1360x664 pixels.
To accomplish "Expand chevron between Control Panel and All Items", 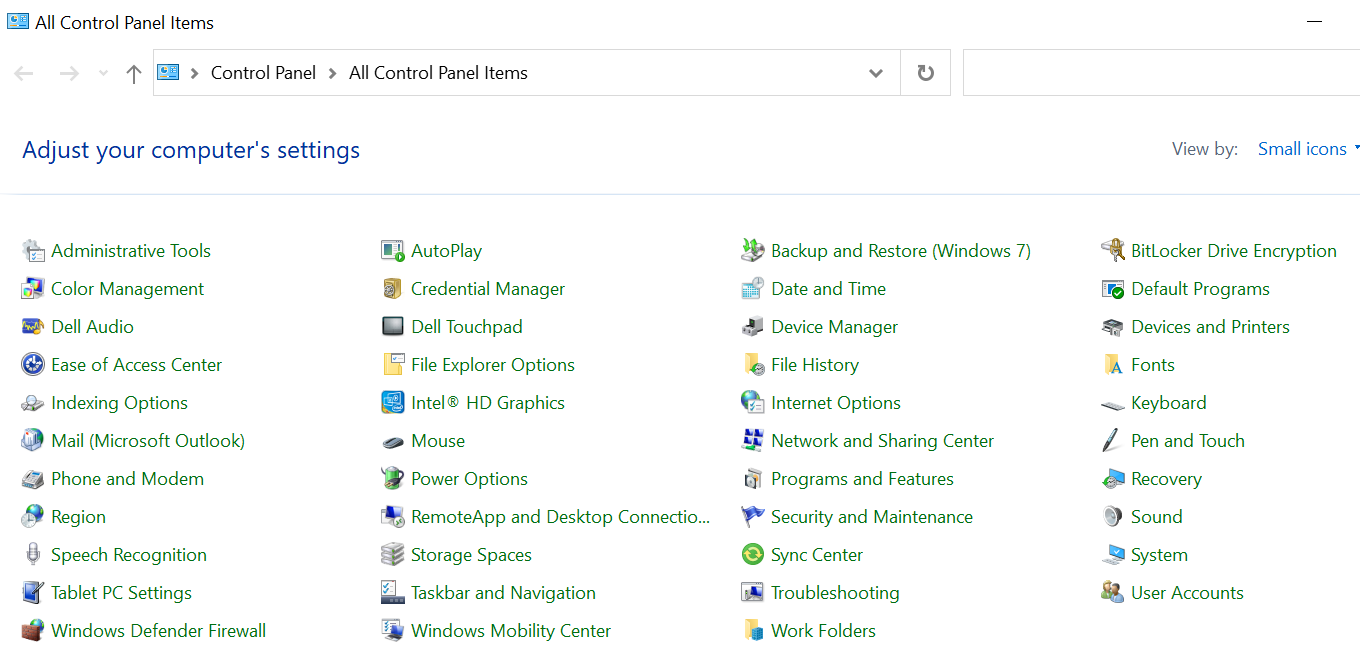I will point(333,73).
